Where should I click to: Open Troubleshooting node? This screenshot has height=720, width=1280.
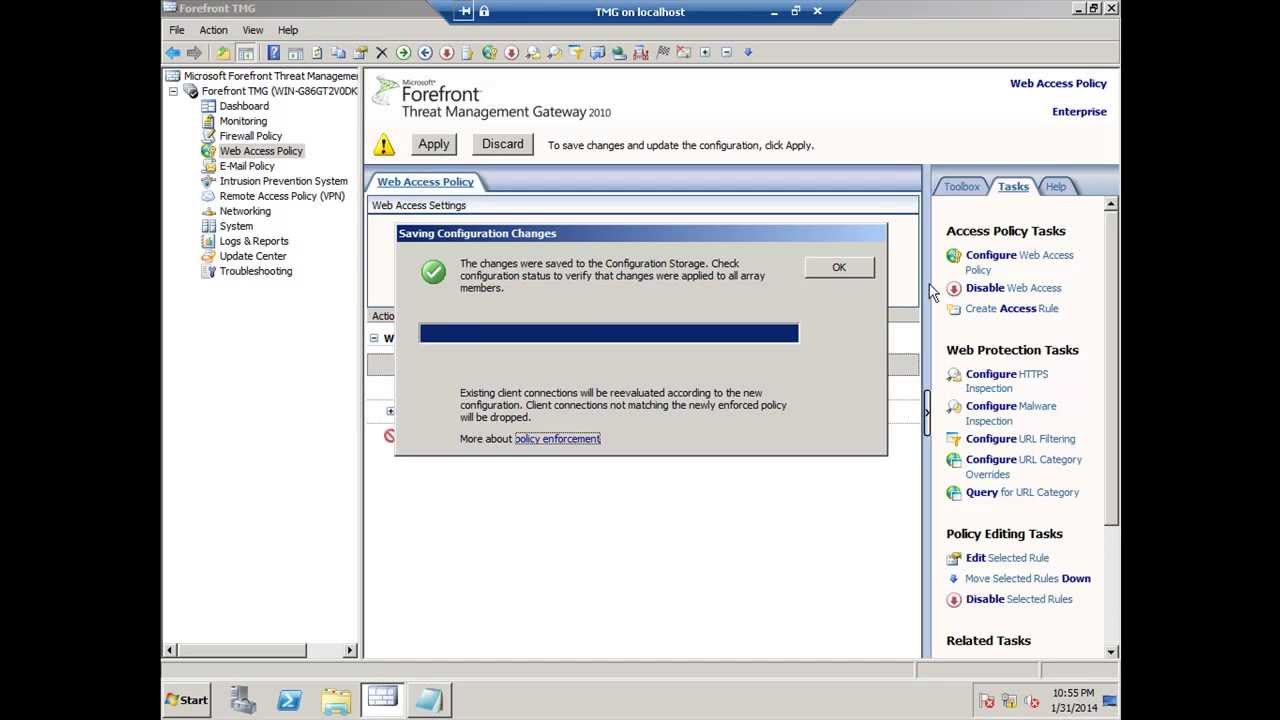click(256, 271)
